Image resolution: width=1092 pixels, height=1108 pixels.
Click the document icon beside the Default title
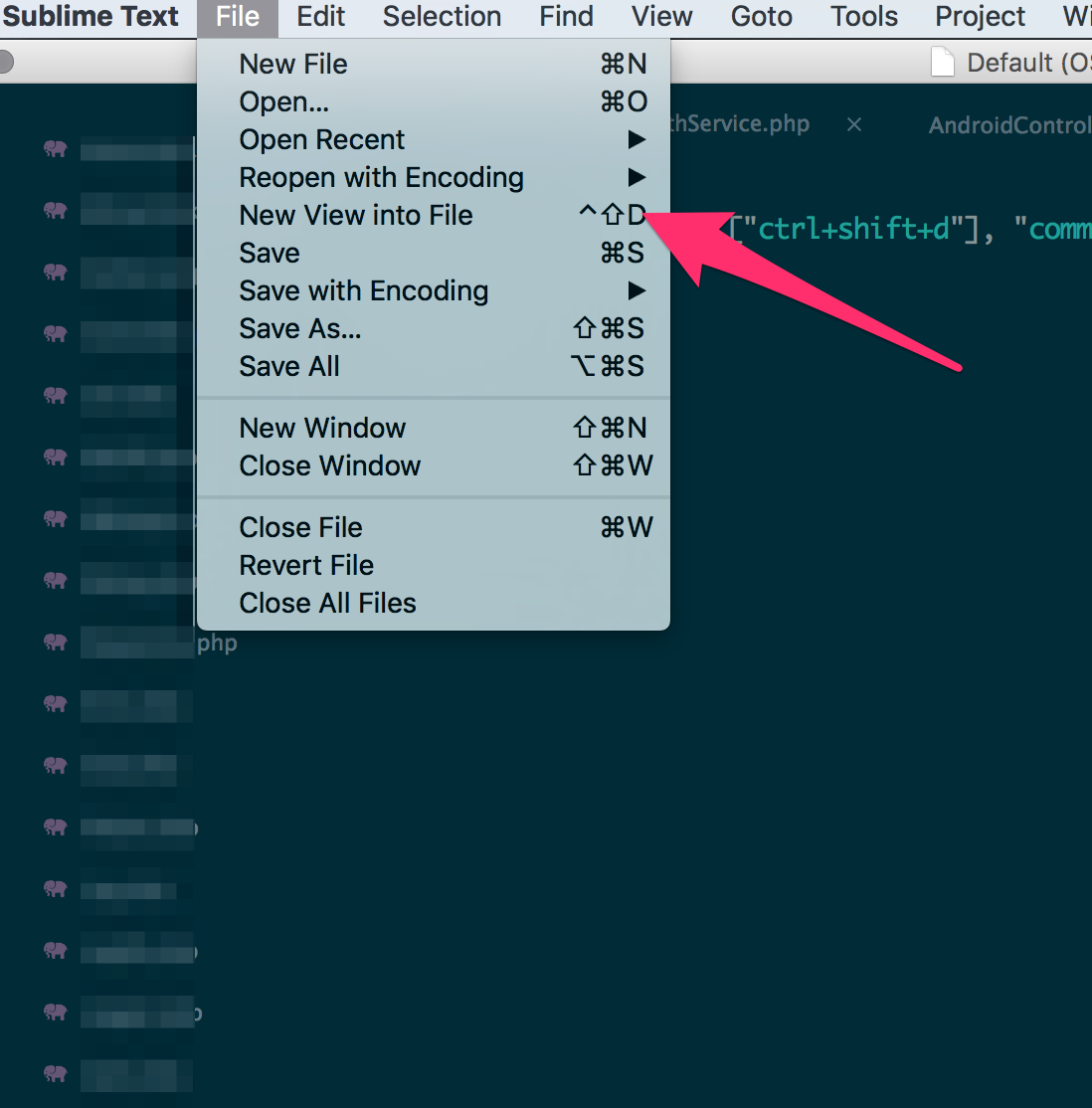point(942,63)
